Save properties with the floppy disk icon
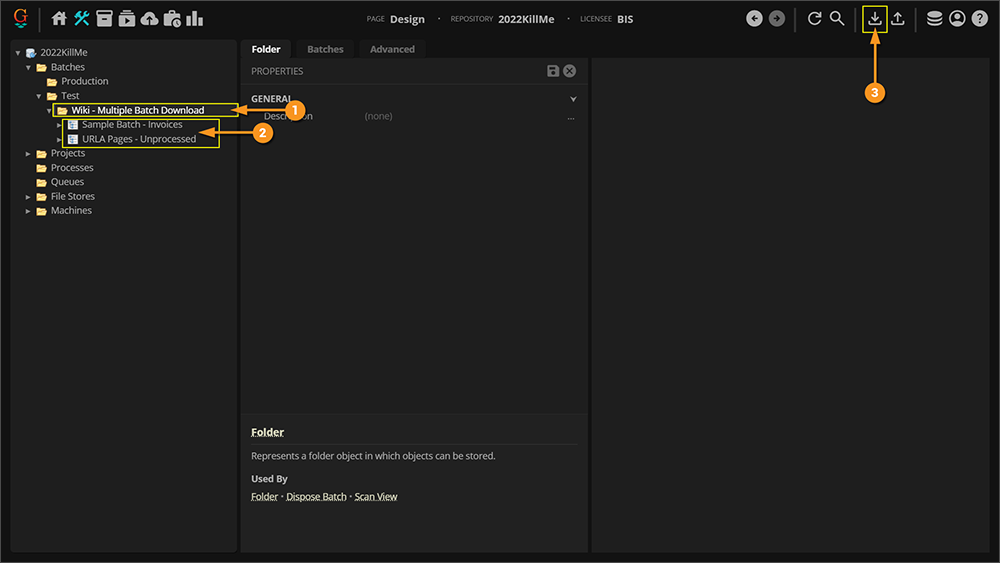Screen dimensions: 1000x563 (x=553, y=71)
